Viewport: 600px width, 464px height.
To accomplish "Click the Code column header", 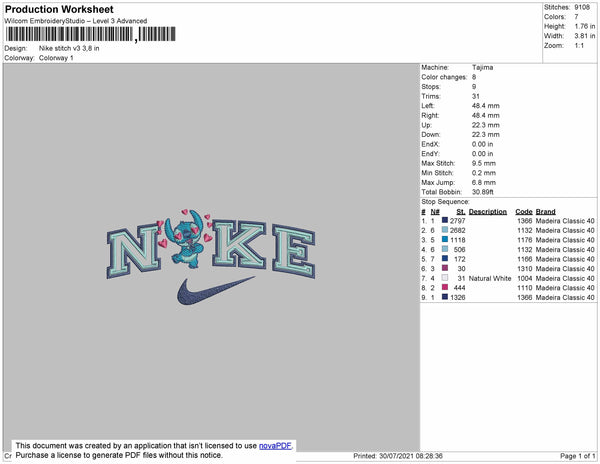I will click(523, 212).
